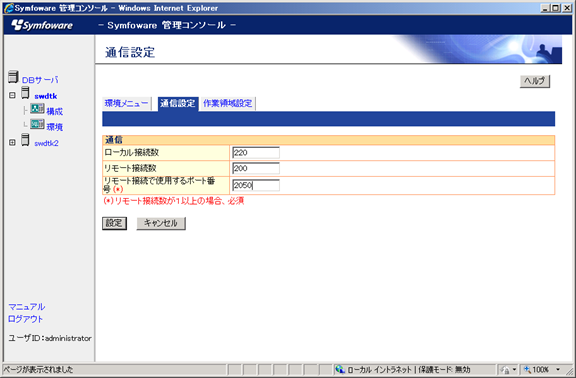Click the red リモート接続数が1以上の場合、必須 note
The height and width of the screenshot is (378, 576).
pos(174,201)
